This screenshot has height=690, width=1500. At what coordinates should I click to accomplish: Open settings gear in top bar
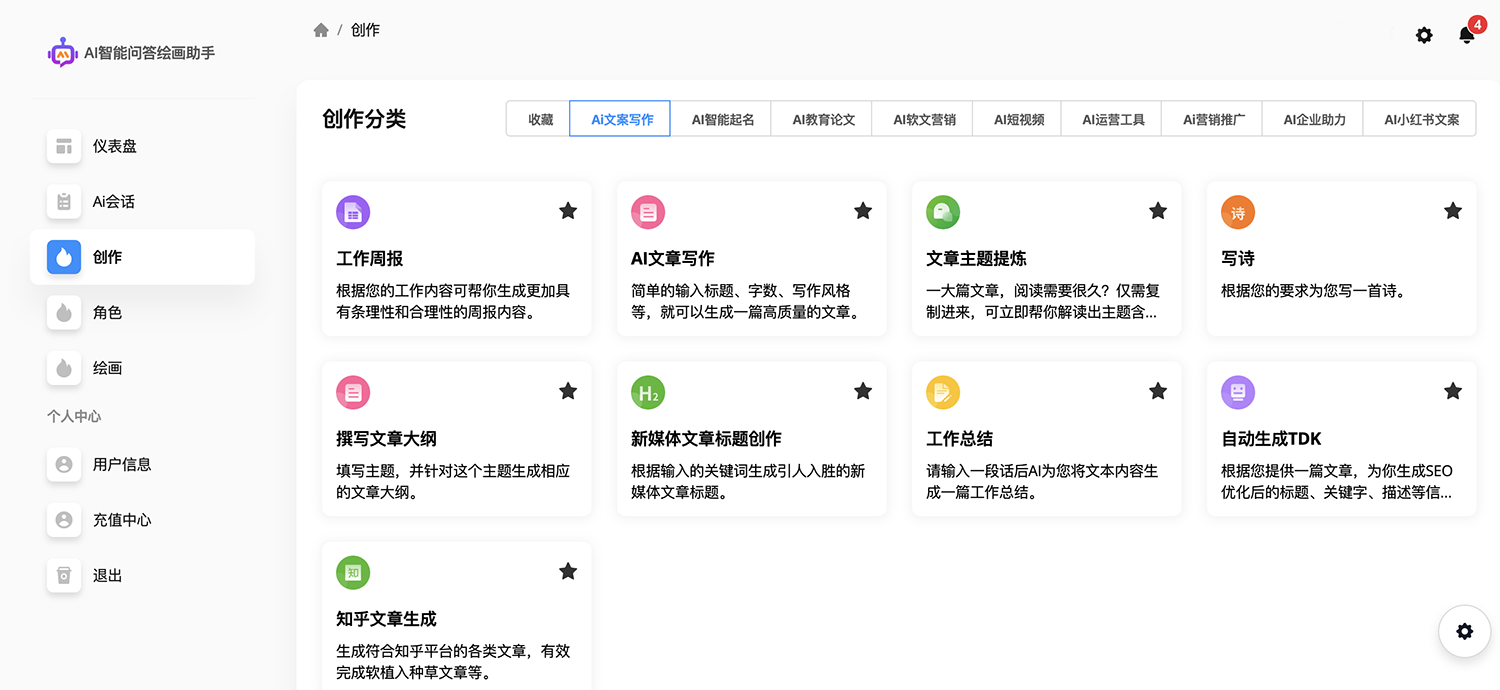click(1424, 35)
